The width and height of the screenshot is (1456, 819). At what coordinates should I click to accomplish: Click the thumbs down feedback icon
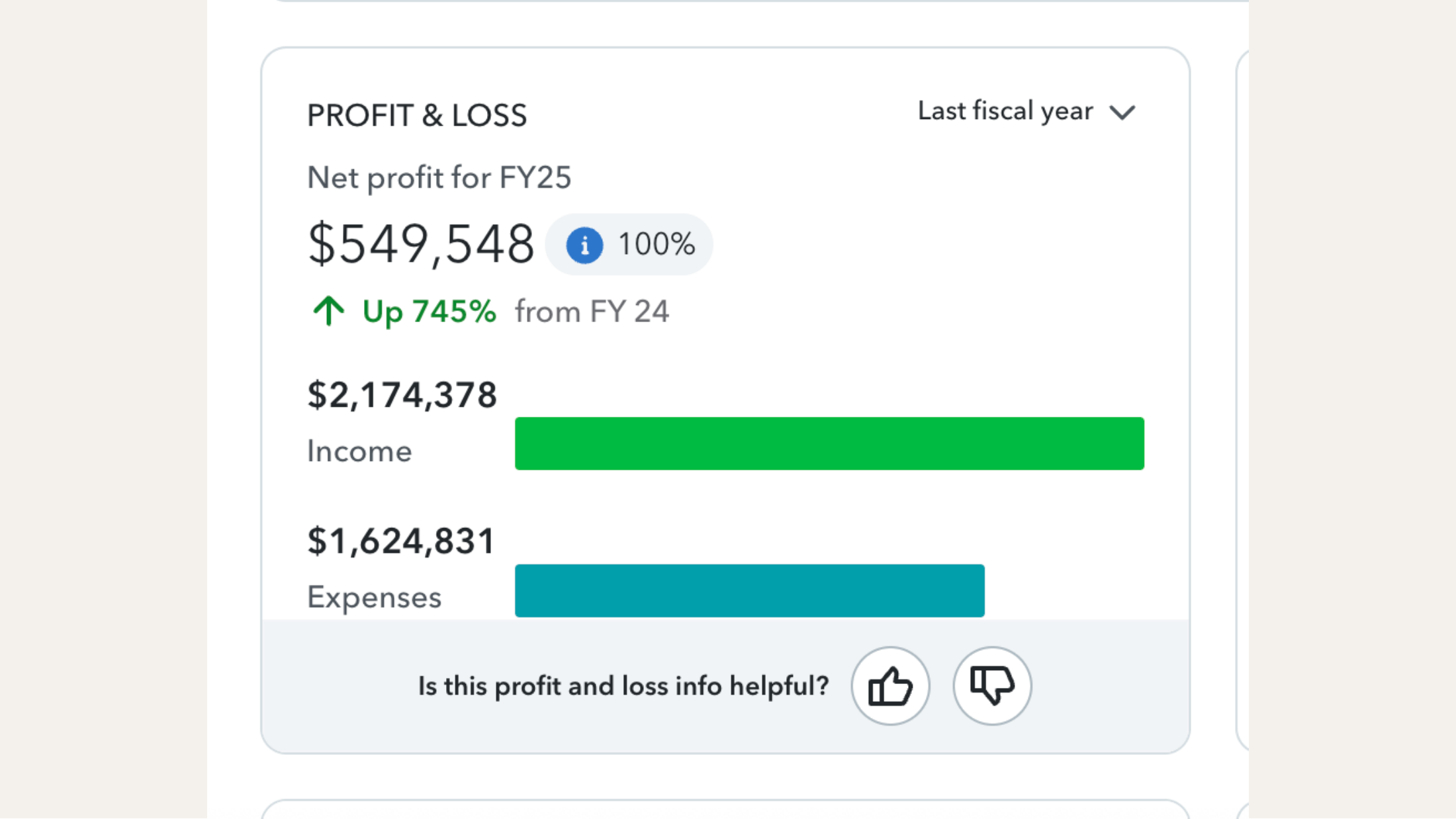click(992, 686)
